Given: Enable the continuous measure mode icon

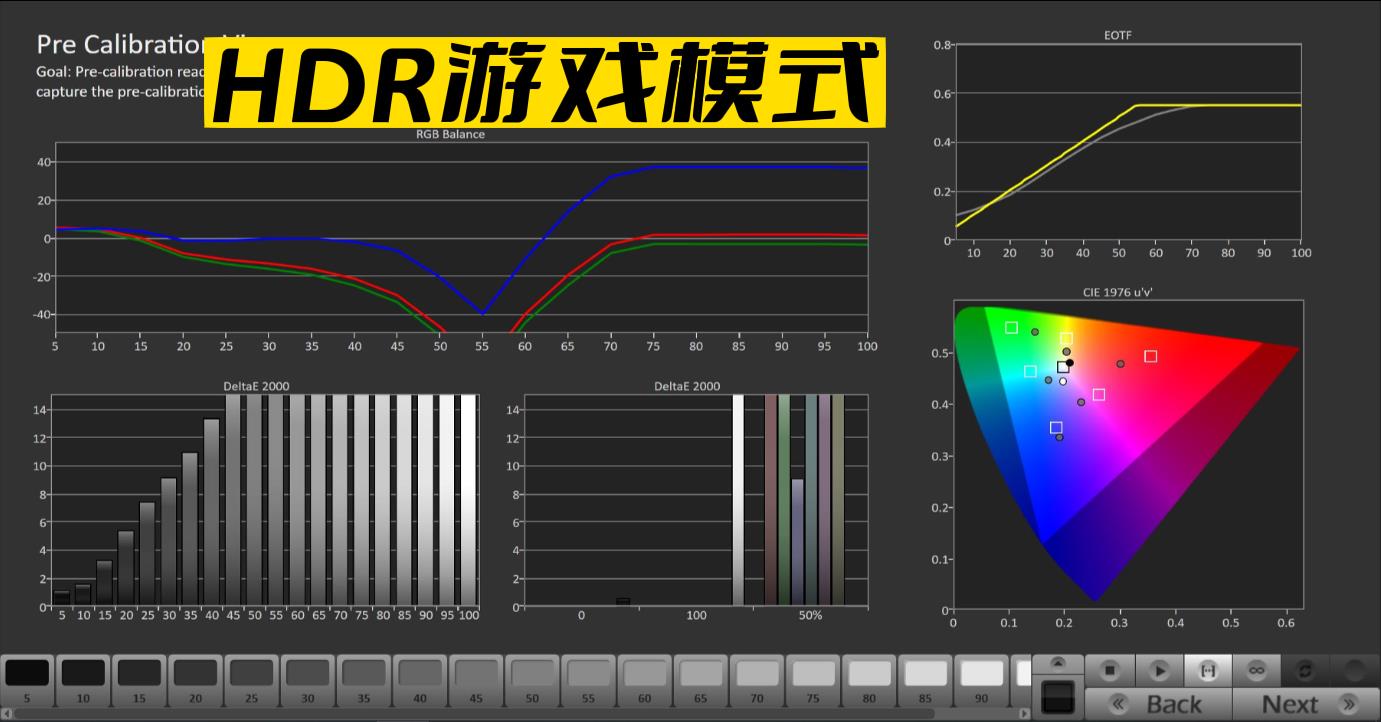Looking at the screenshot, I should (1209, 671).
